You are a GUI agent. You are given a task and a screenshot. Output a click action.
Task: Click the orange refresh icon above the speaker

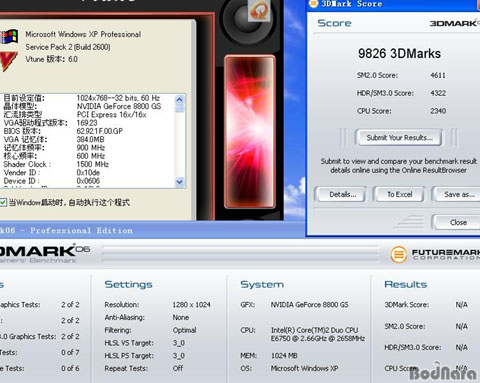pyautogui.click(x=259, y=10)
